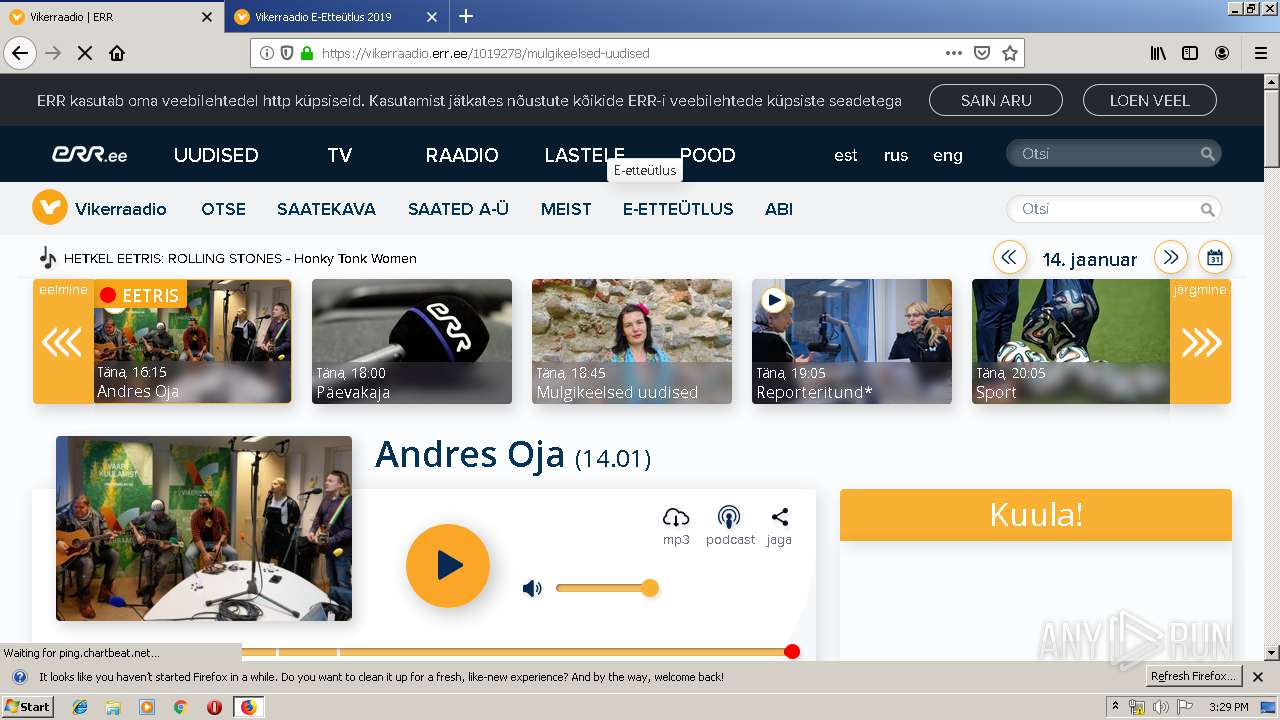Open the Sport 20:05 program card
Image resolution: width=1280 pixels, height=720 pixels.
(1071, 342)
